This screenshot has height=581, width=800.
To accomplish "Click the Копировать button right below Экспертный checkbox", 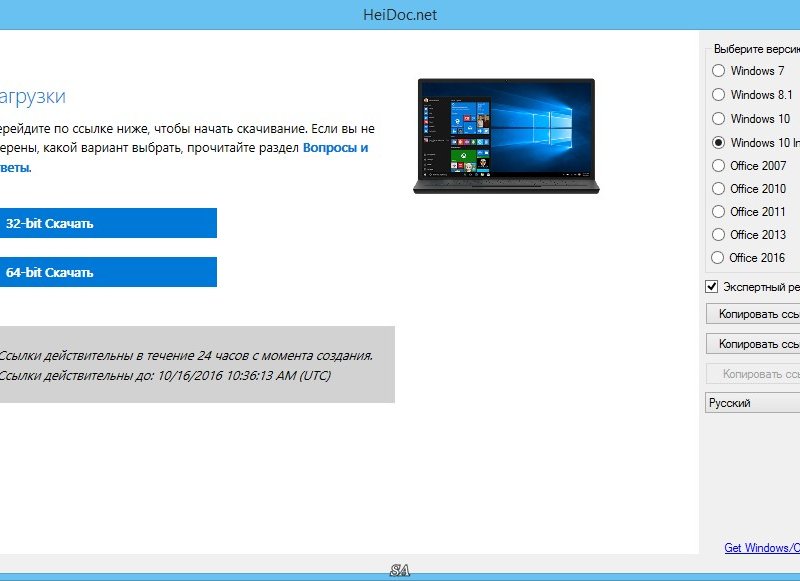I will point(753,314).
